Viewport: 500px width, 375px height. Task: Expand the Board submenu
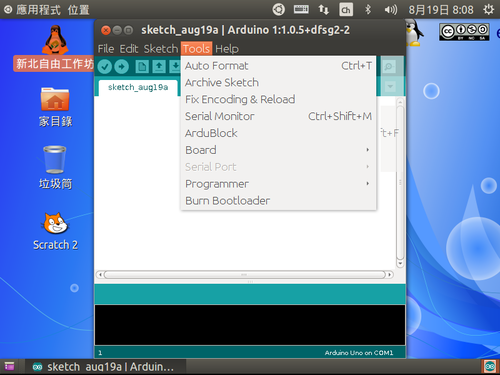point(278,150)
